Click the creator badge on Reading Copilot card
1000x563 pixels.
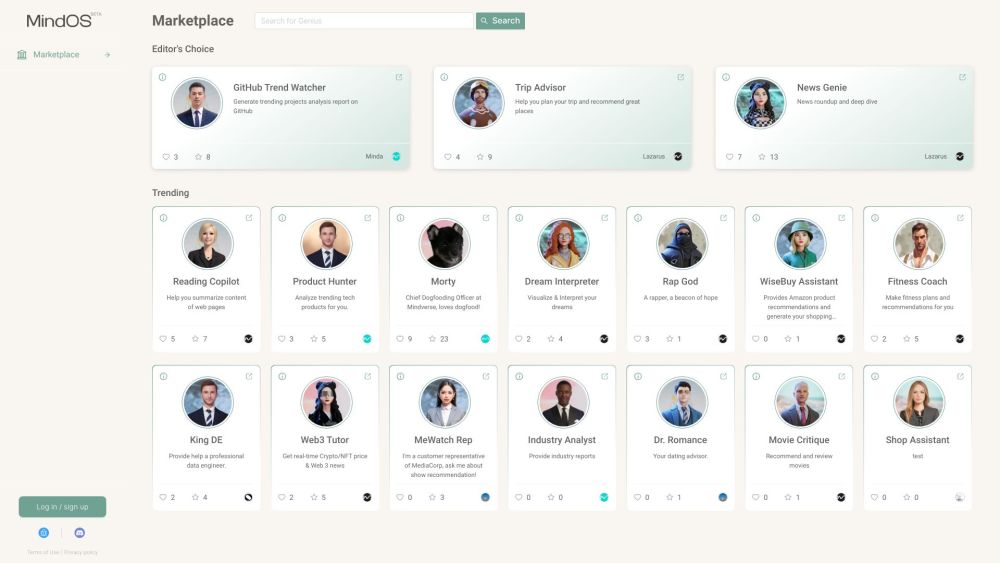248,339
